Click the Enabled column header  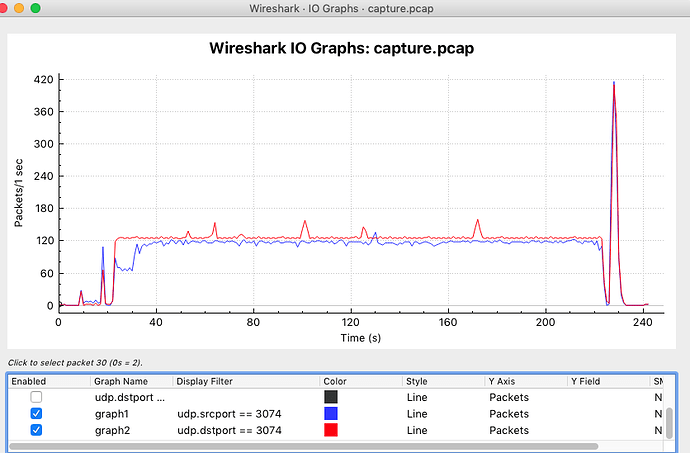(x=29, y=381)
